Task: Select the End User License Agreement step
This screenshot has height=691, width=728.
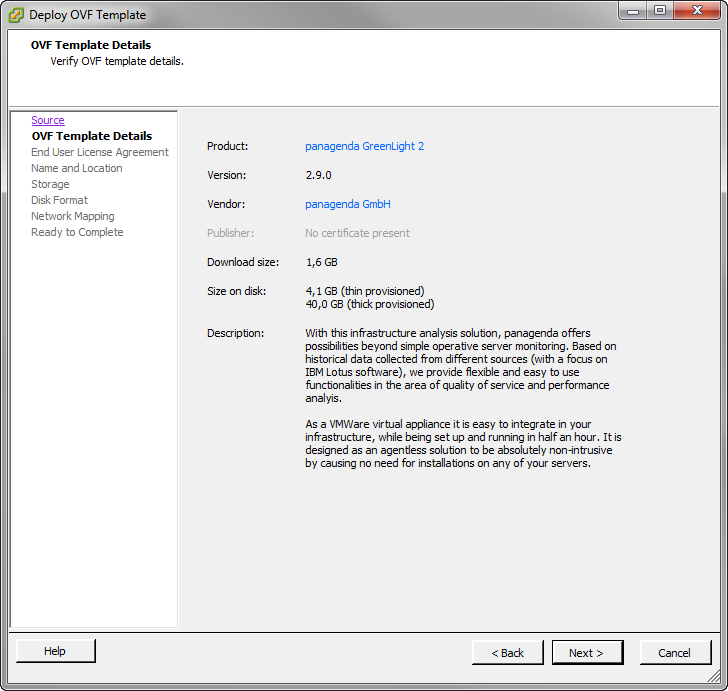Action: [99, 152]
